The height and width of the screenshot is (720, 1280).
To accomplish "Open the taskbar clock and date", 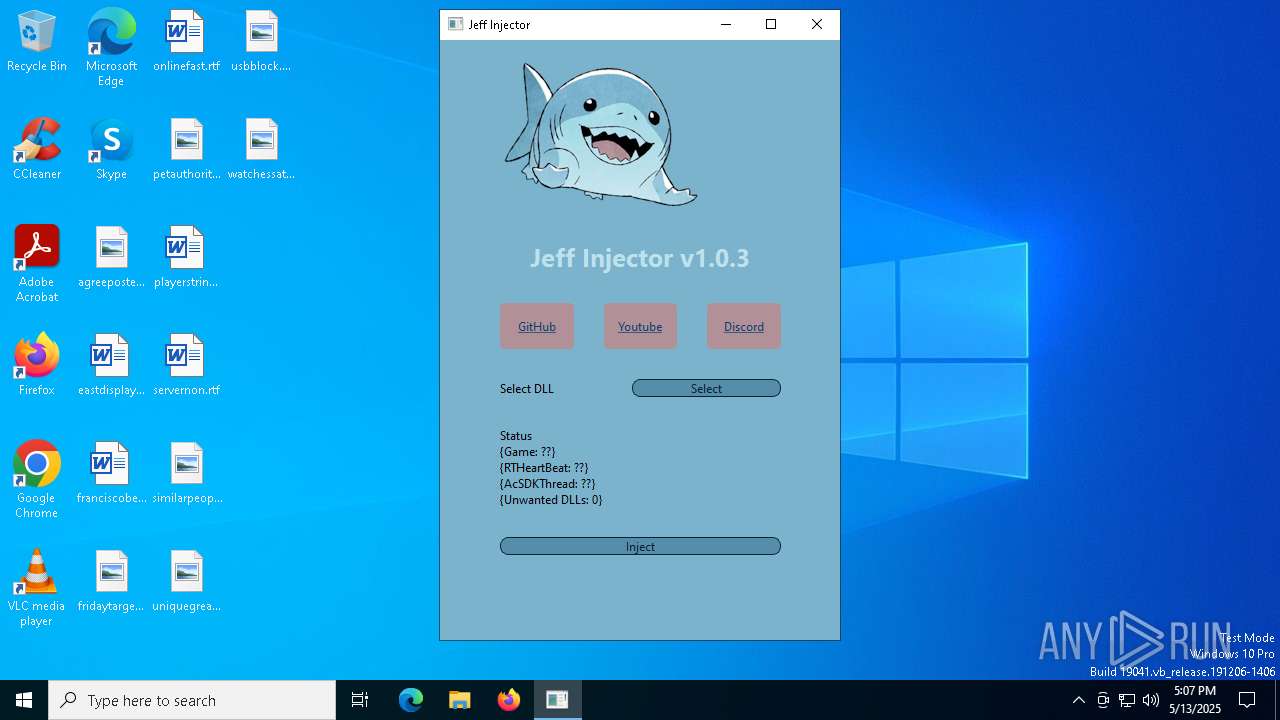I will [1195, 700].
